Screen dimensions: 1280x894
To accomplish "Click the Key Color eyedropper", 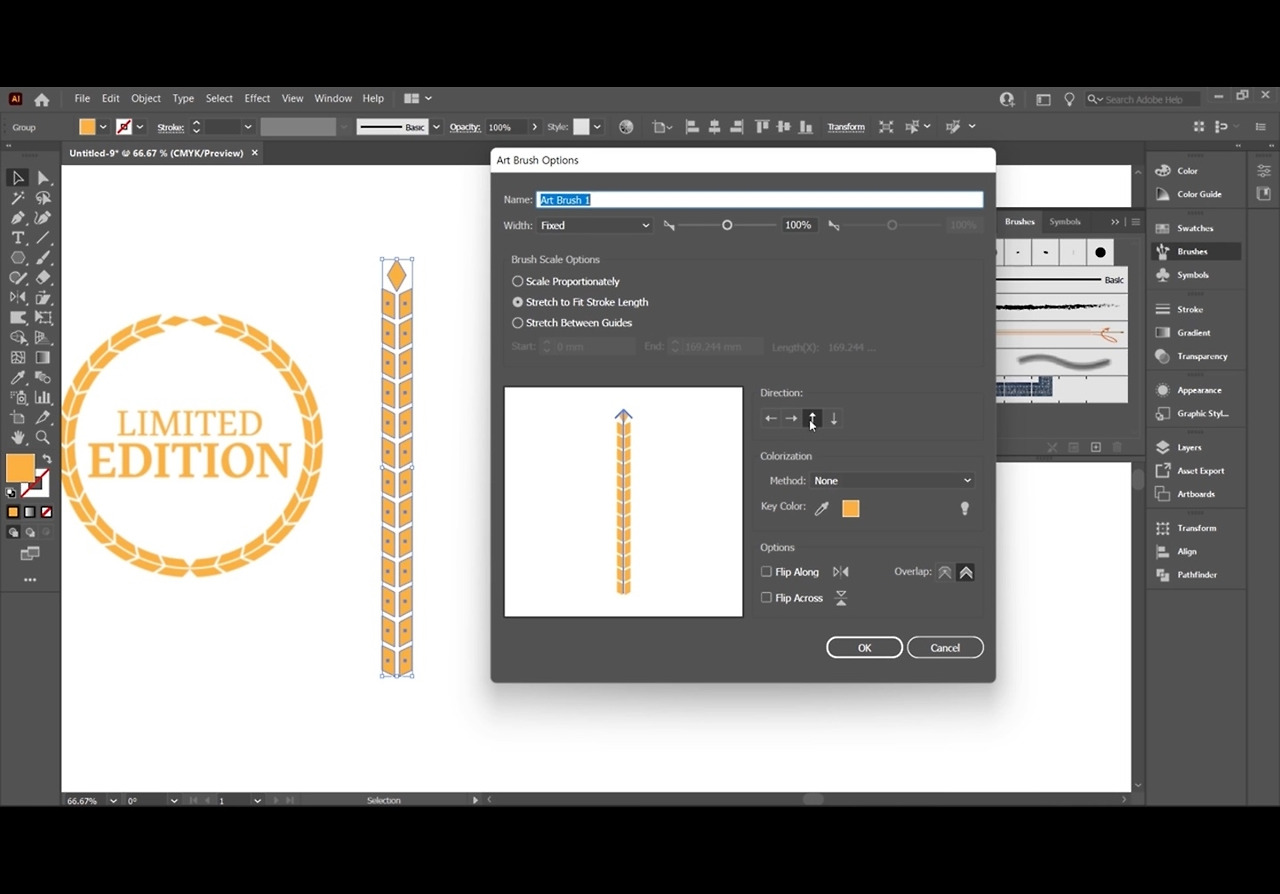I will click(x=822, y=508).
